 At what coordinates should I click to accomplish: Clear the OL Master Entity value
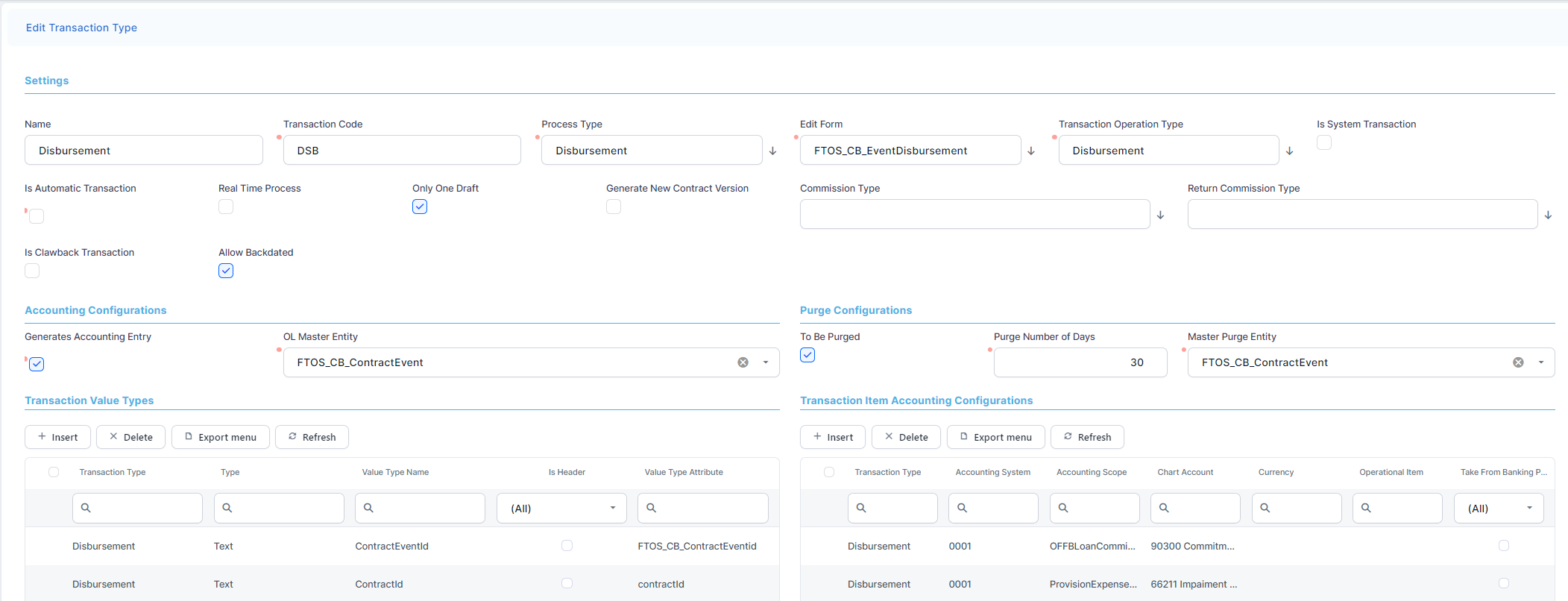pos(743,362)
